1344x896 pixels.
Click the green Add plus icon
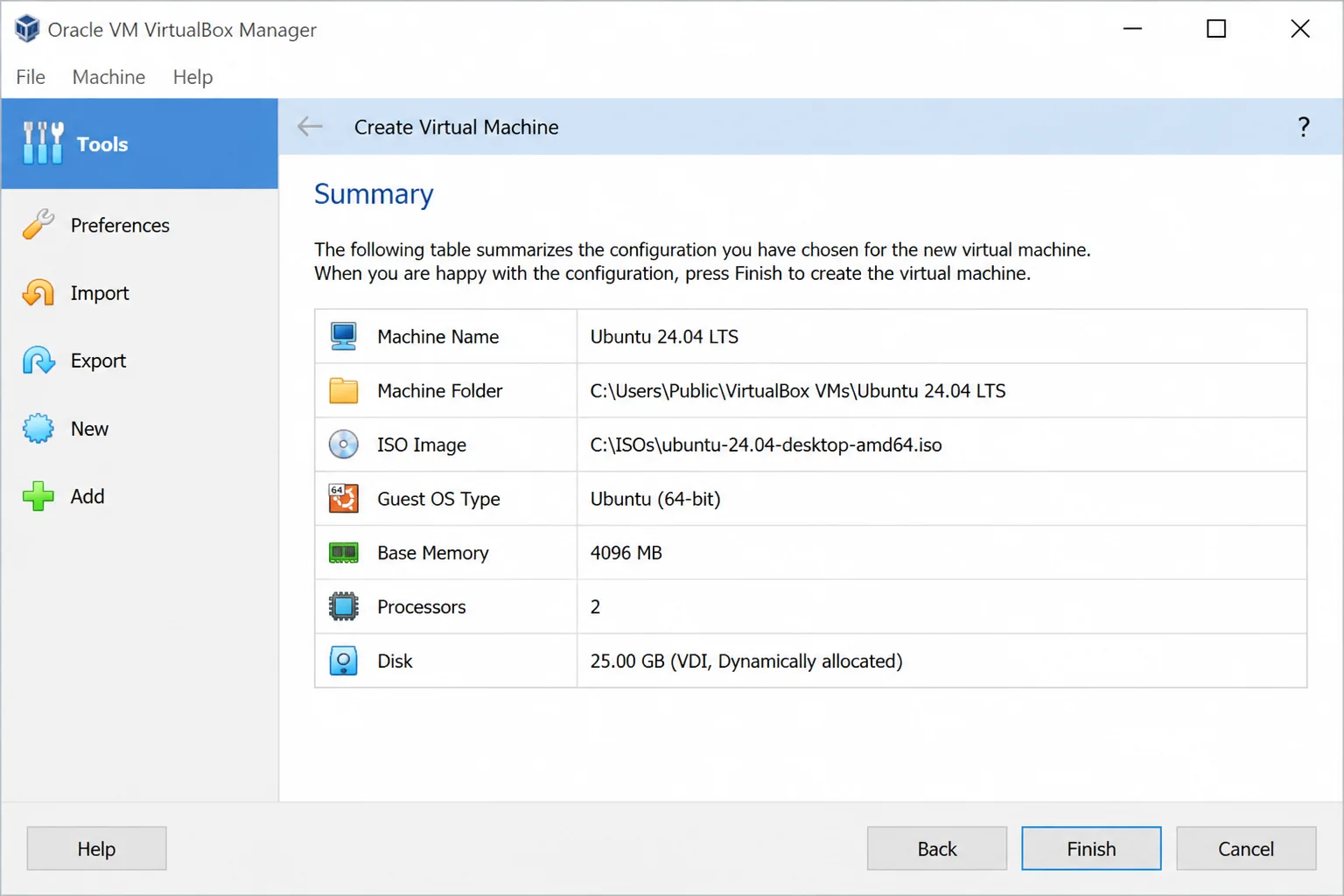coord(38,496)
